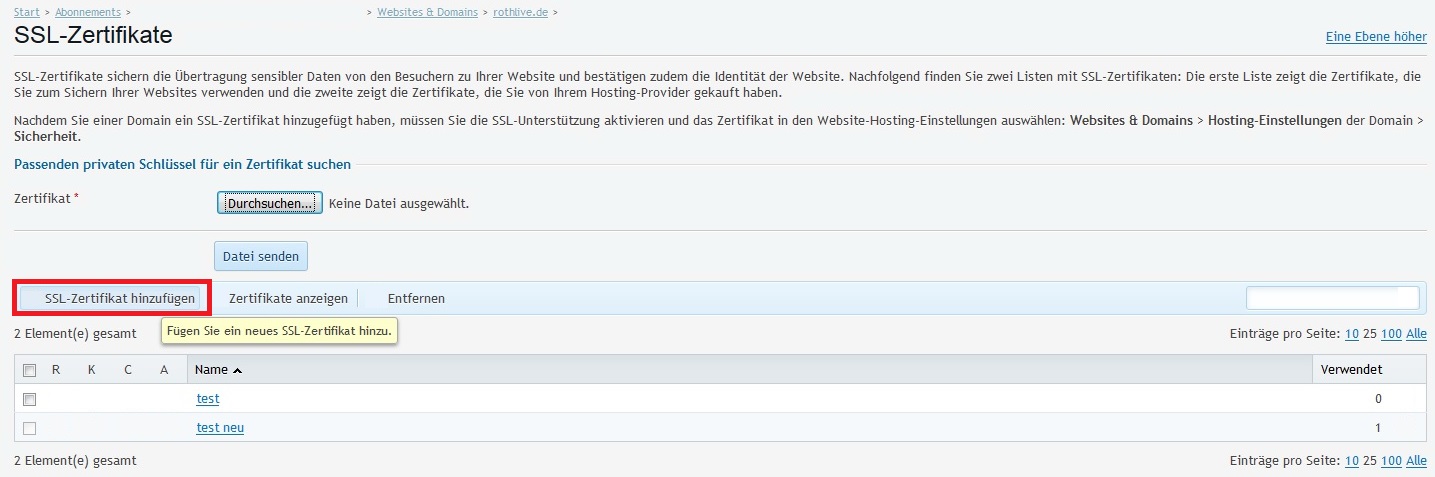The width and height of the screenshot is (1435, 477).
Task: Show Alle entries in the bottom pager
Action: click(1416, 461)
